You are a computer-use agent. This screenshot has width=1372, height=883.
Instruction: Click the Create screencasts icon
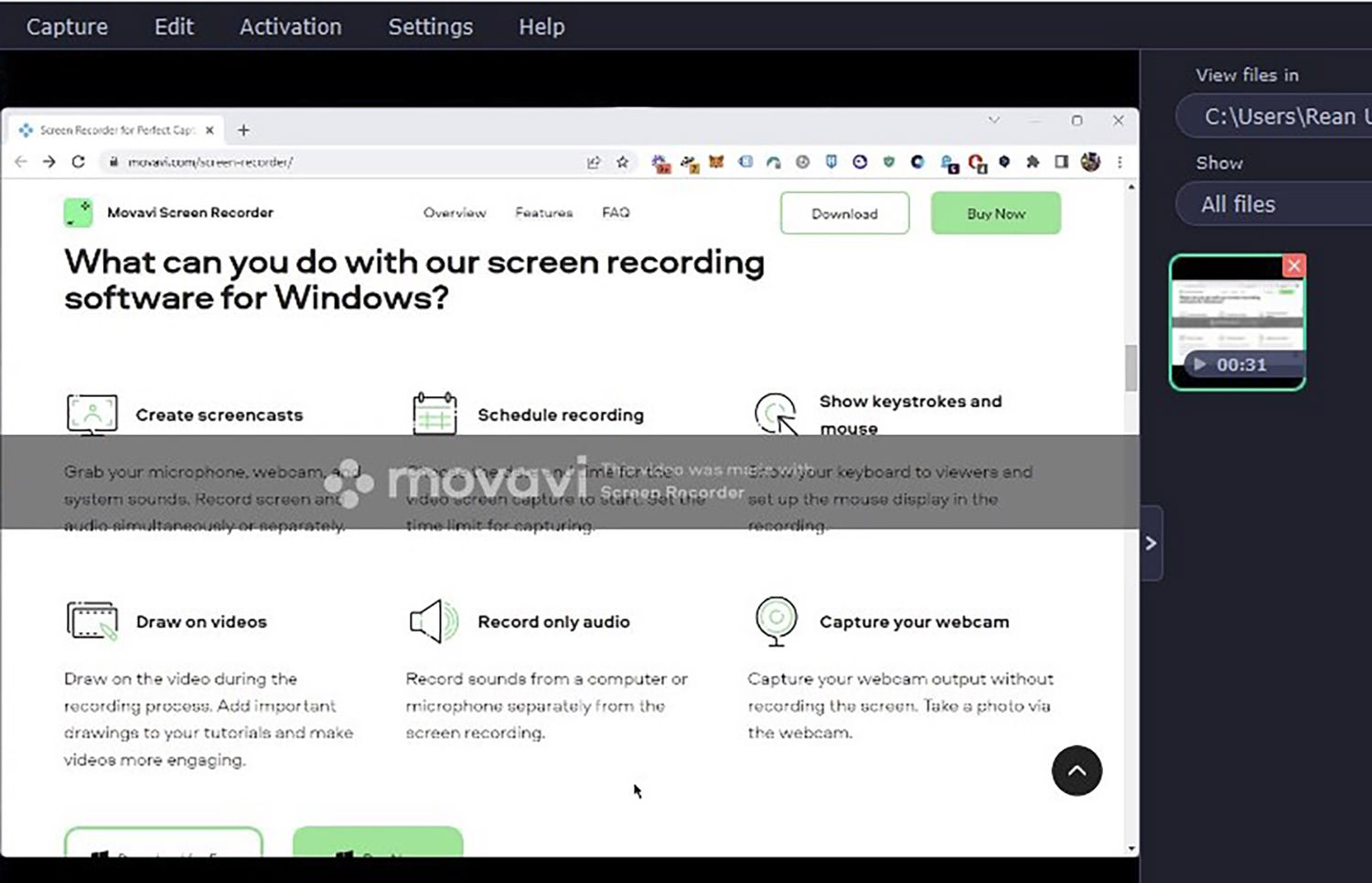[91, 415]
